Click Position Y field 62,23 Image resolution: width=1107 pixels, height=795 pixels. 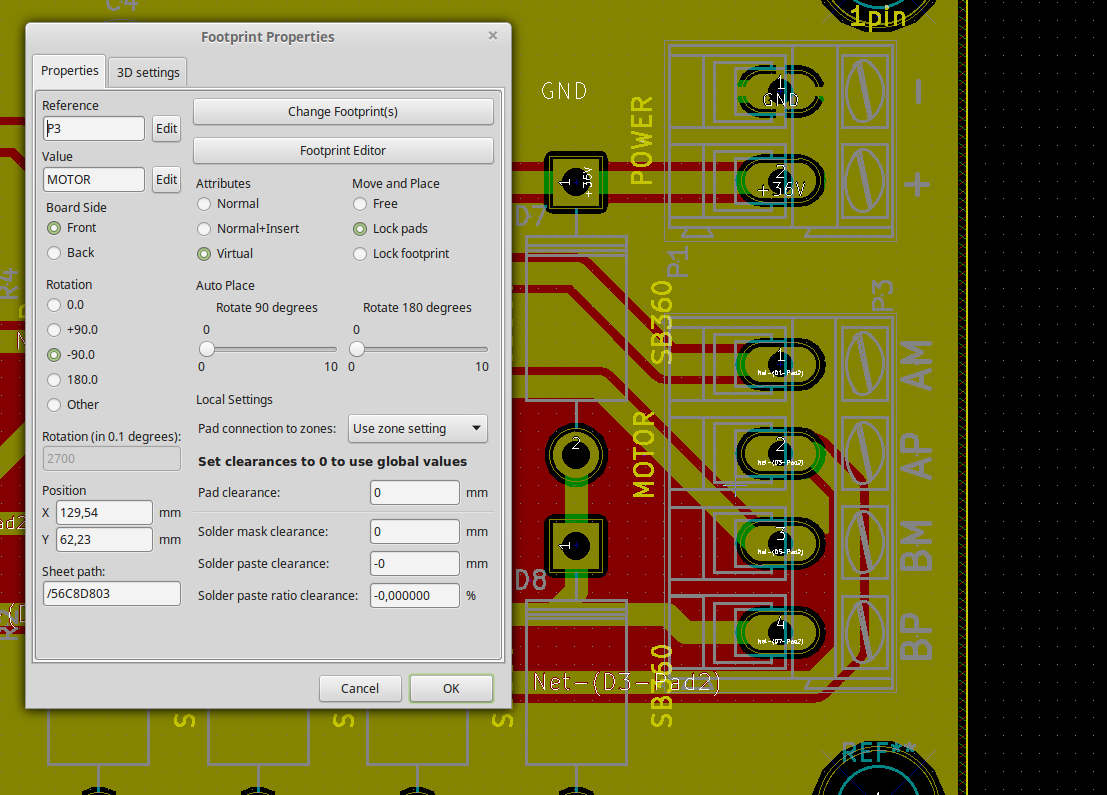click(104, 539)
